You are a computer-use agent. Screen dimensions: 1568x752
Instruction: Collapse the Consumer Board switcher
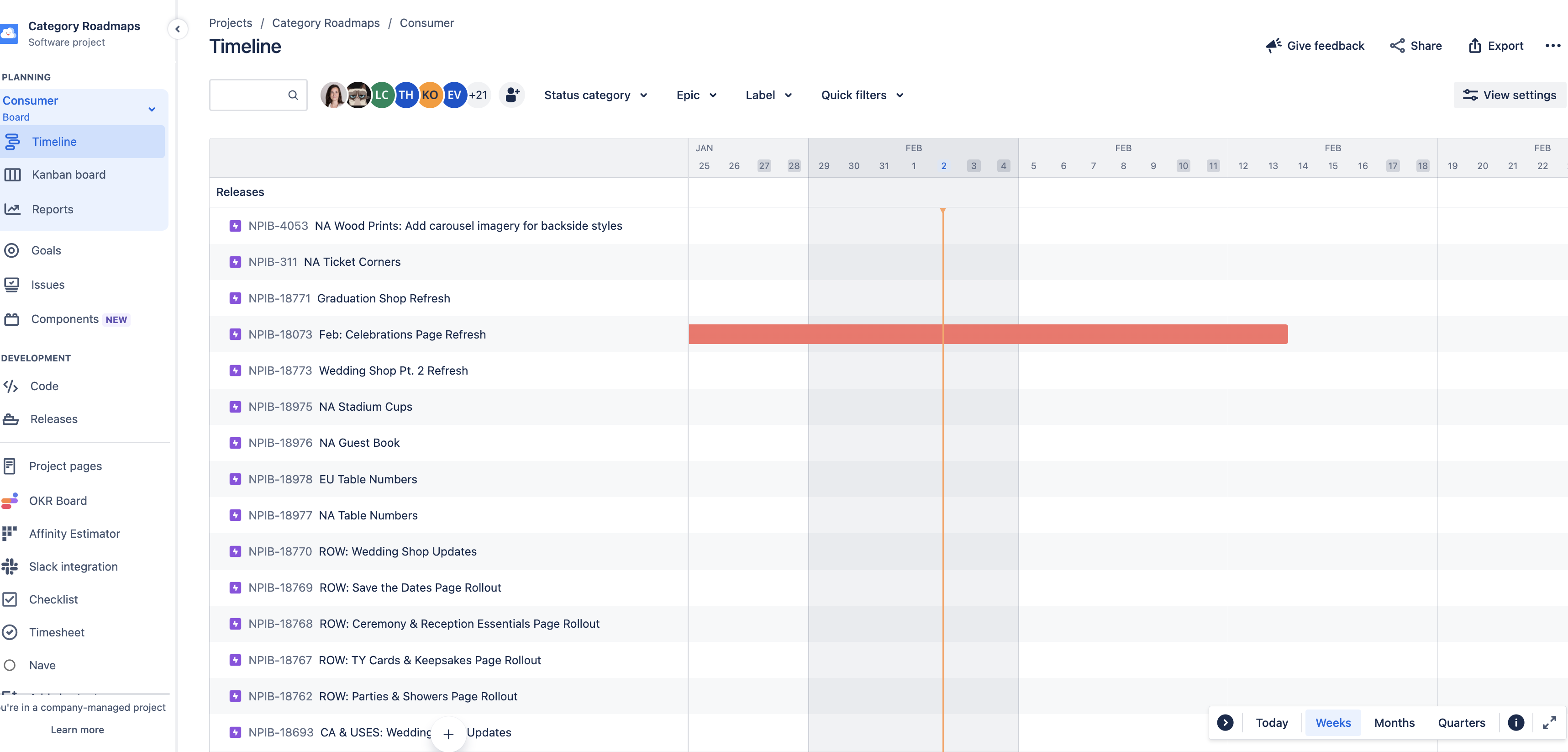151,108
